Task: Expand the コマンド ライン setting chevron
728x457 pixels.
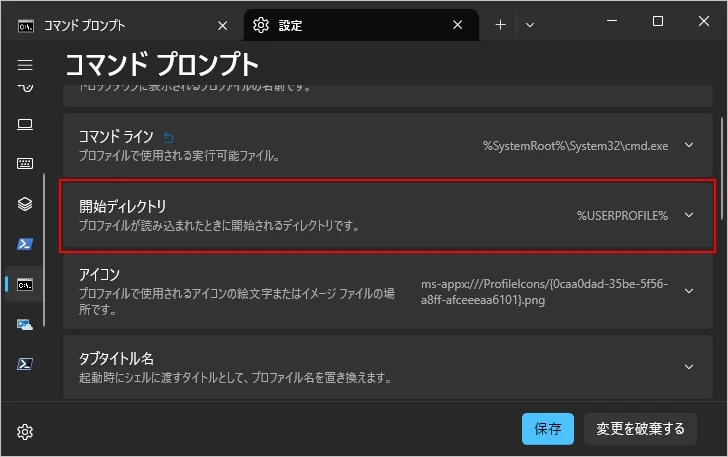Action: tap(689, 145)
